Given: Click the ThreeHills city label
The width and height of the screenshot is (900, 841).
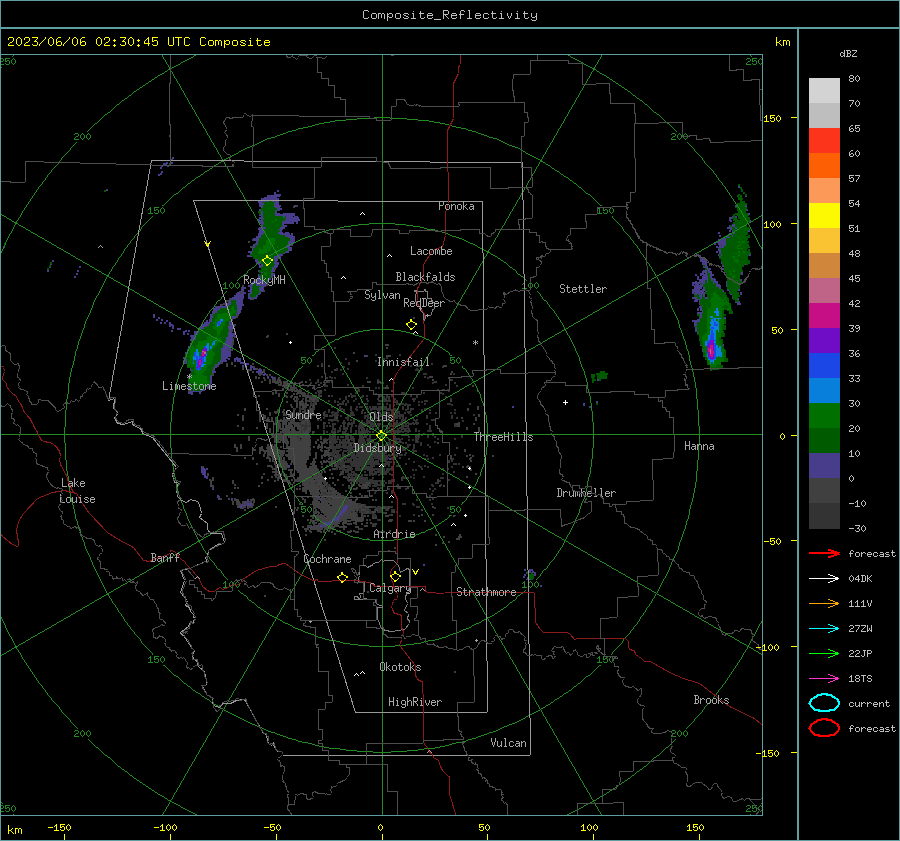Looking at the screenshot, I should coord(503,437).
